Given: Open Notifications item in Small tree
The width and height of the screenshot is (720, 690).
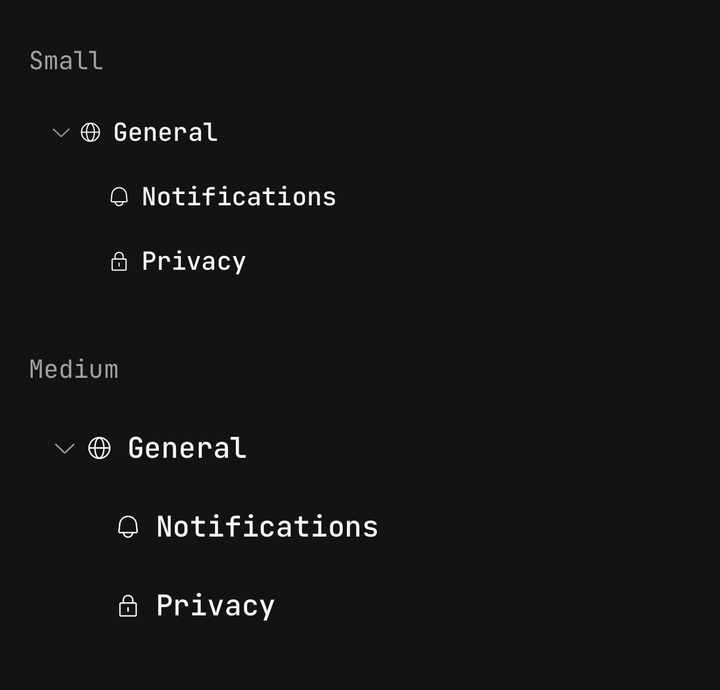Looking at the screenshot, I should point(239,197).
